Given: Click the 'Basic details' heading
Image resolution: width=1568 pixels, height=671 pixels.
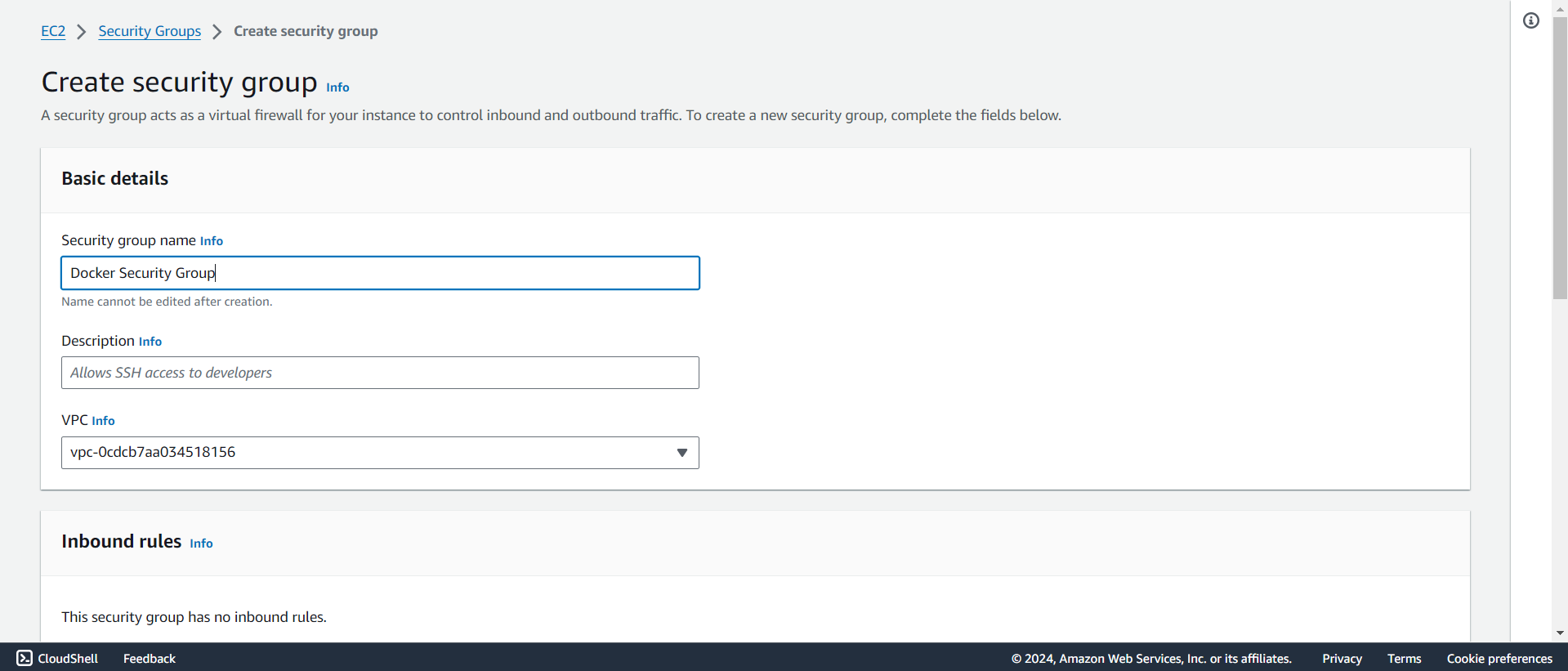Looking at the screenshot, I should click(114, 178).
